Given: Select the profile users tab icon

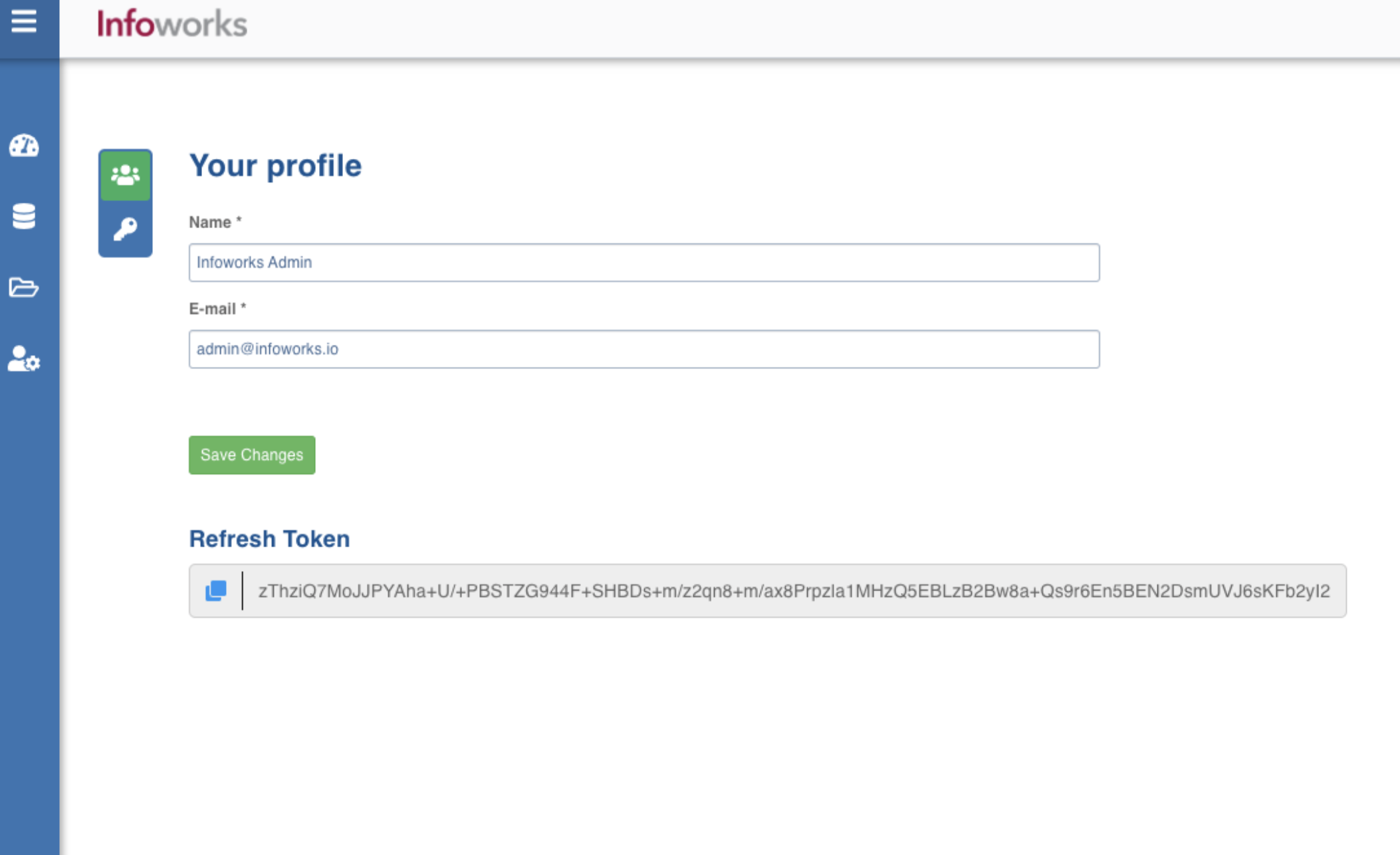Looking at the screenshot, I should coord(126,176).
